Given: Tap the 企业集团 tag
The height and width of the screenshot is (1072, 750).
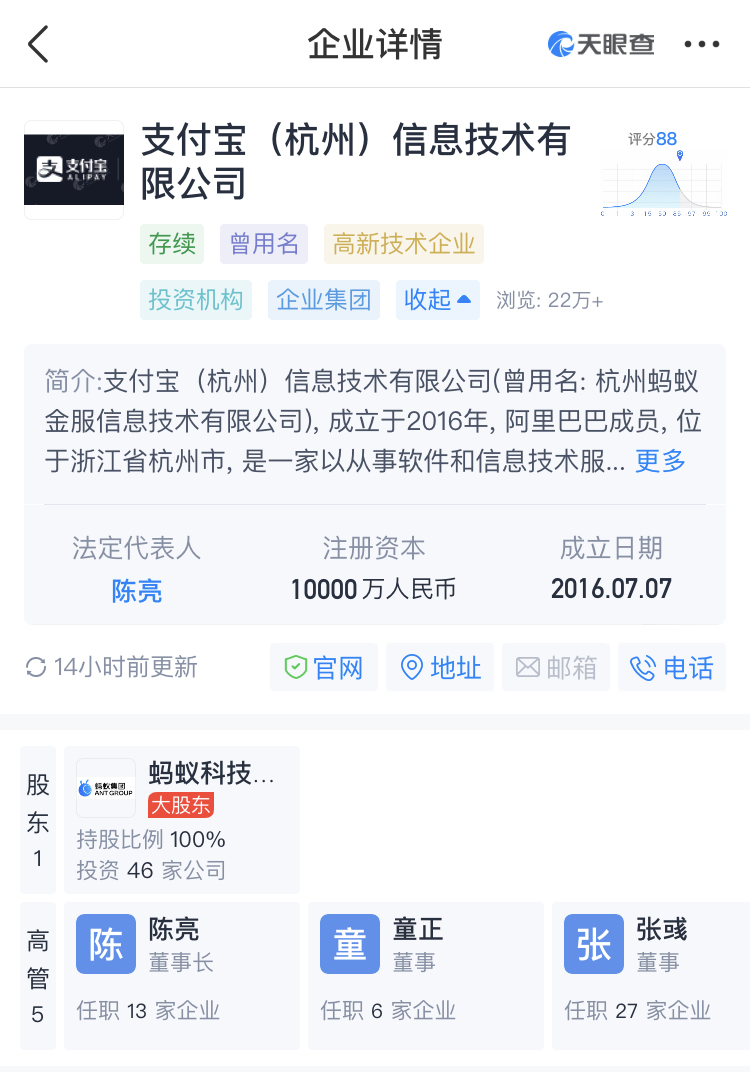Looking at the screenshot, I should click(x=324, y=299).
